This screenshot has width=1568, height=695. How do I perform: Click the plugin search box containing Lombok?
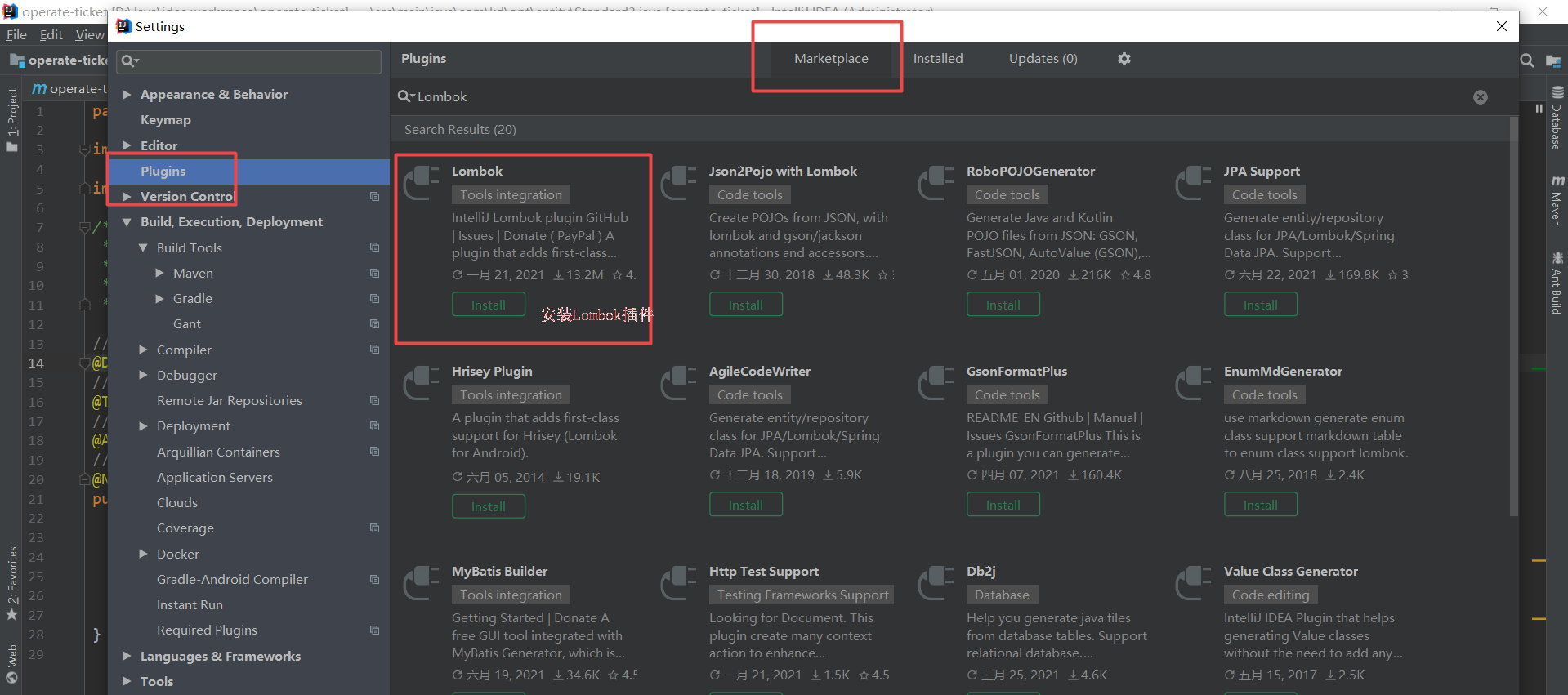click(x=940, y=96)
